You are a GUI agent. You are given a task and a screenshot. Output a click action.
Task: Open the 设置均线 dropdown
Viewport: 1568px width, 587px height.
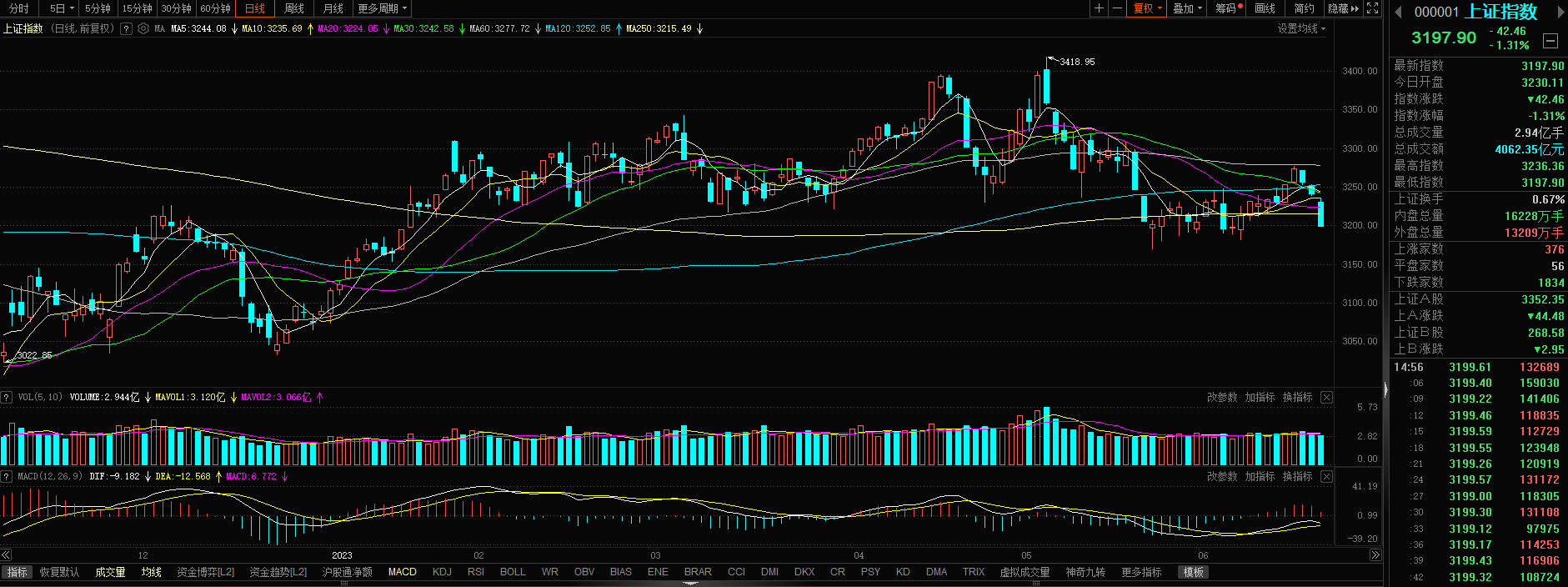[x=1301, y=28]
